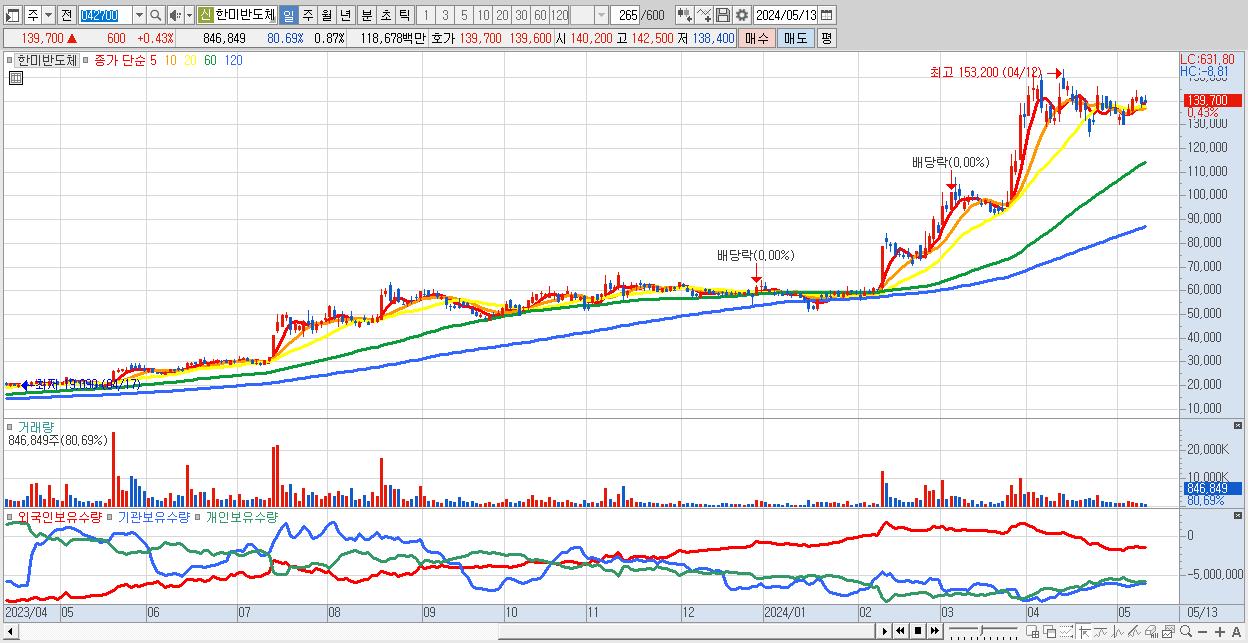Image resolution: width=1248 pixels, height=643 pixels.
Task: Save chart with the floppy disk icon
Action: click(x=723, y=15)
